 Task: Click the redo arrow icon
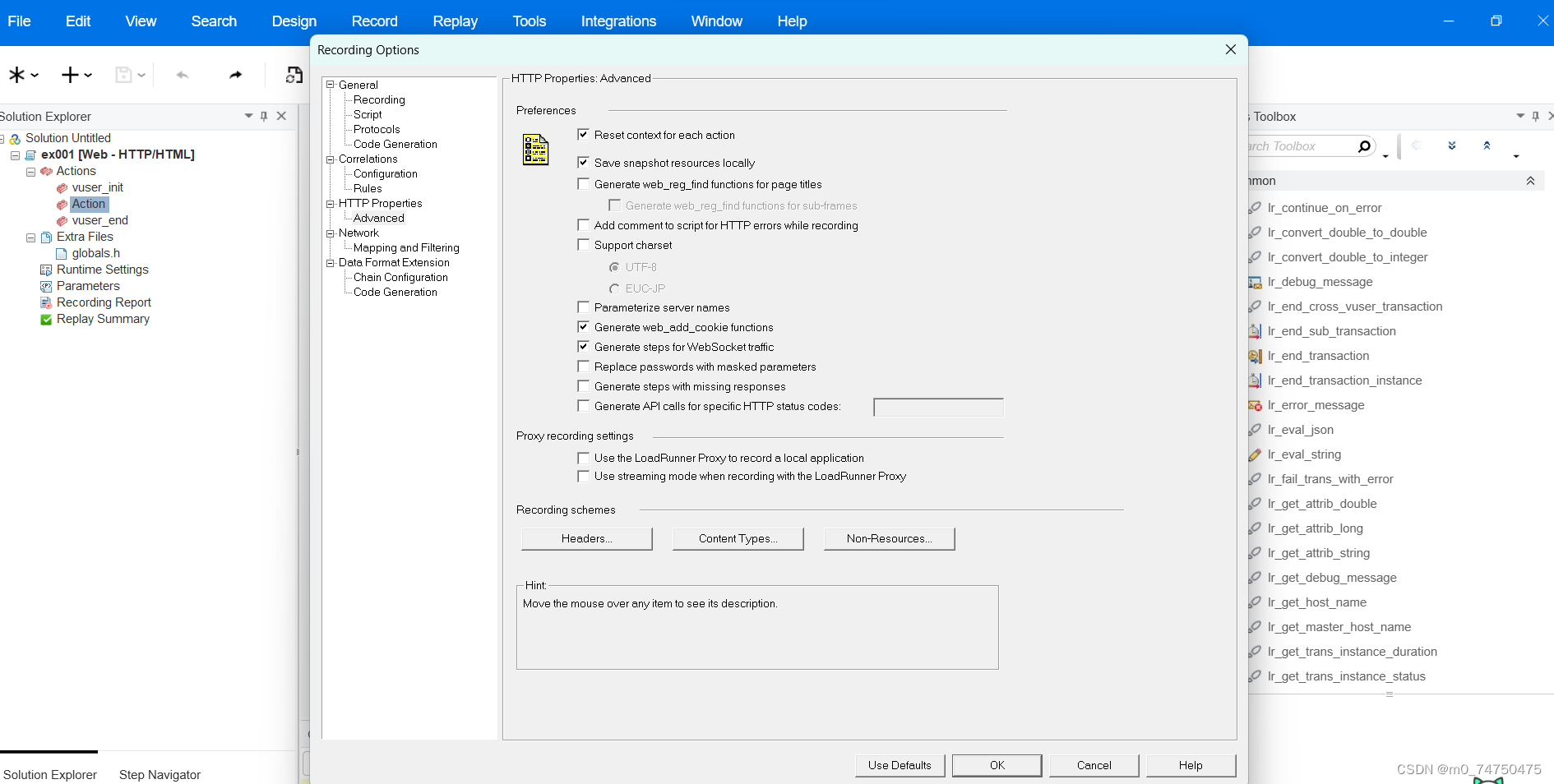click(234, 75)
